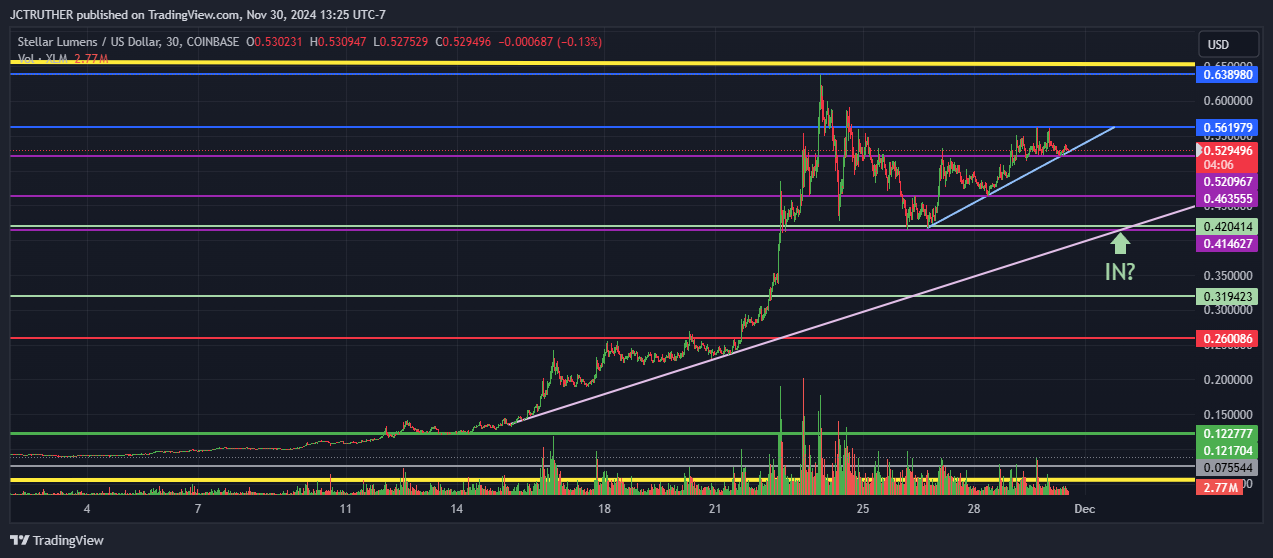Click the Dec label on time axis

coord(1085,509)
